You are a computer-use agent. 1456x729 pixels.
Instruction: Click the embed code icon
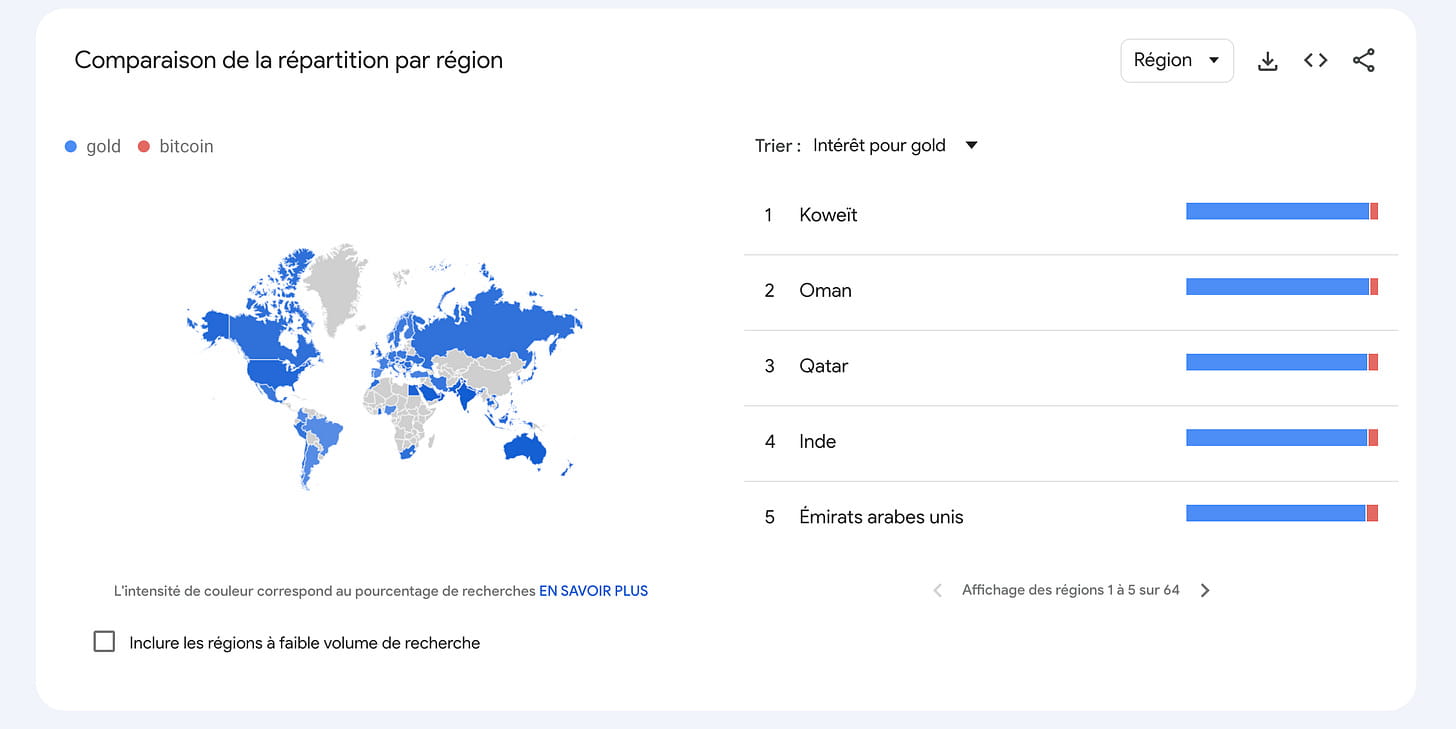(x=1315, y=61)
